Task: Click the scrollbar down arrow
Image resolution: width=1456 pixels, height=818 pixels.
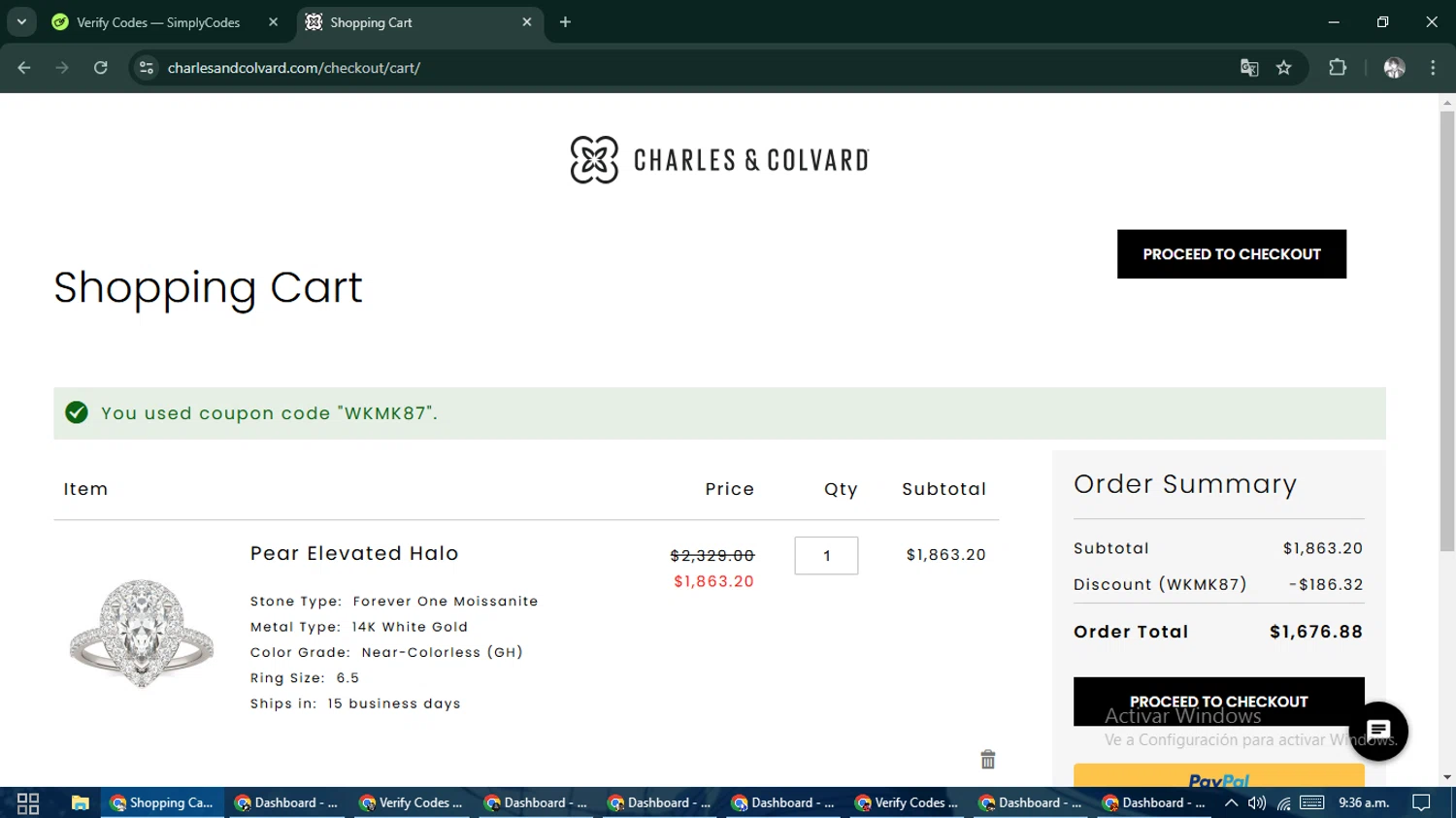Action: point(1447,777)
